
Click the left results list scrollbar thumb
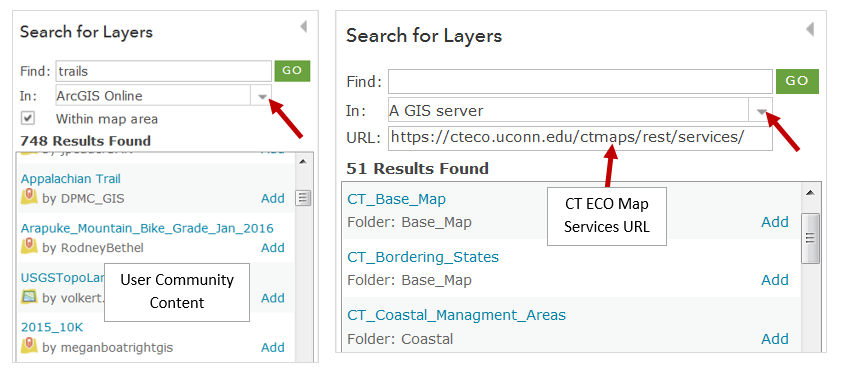tap(303, 198)
